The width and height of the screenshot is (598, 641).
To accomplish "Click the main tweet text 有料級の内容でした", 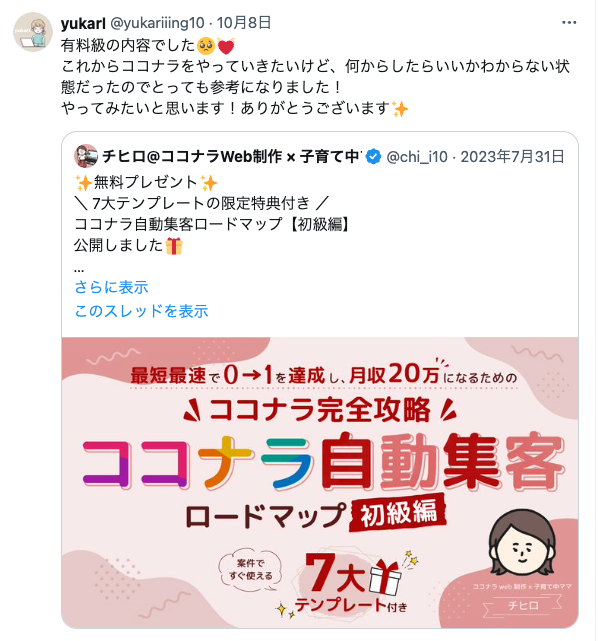I will (x=128, y=45).
